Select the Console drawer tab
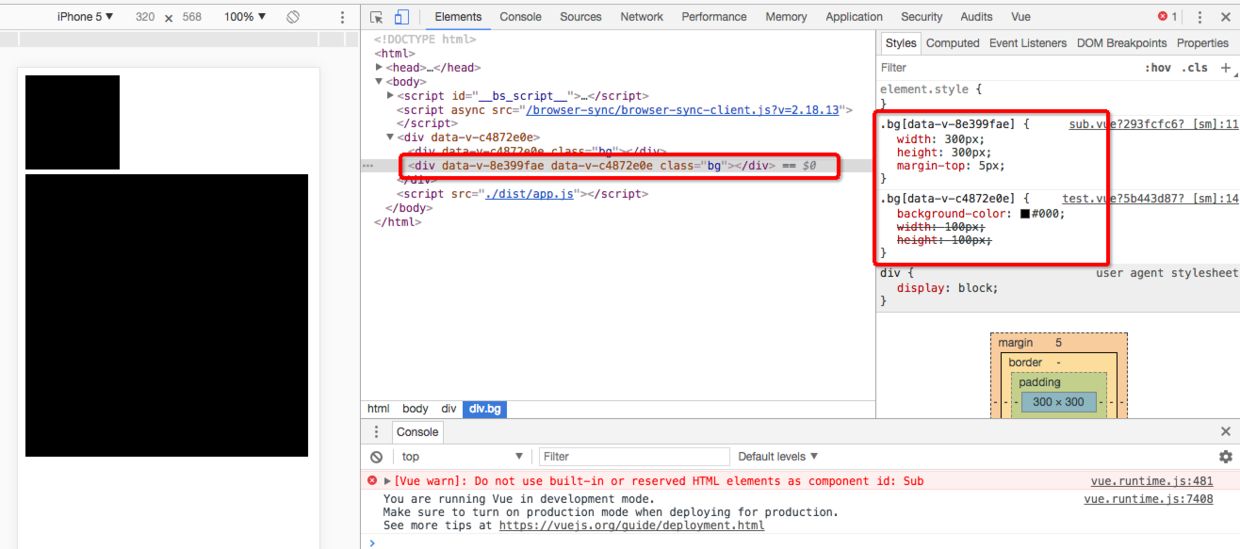 (x=417, y=432)
